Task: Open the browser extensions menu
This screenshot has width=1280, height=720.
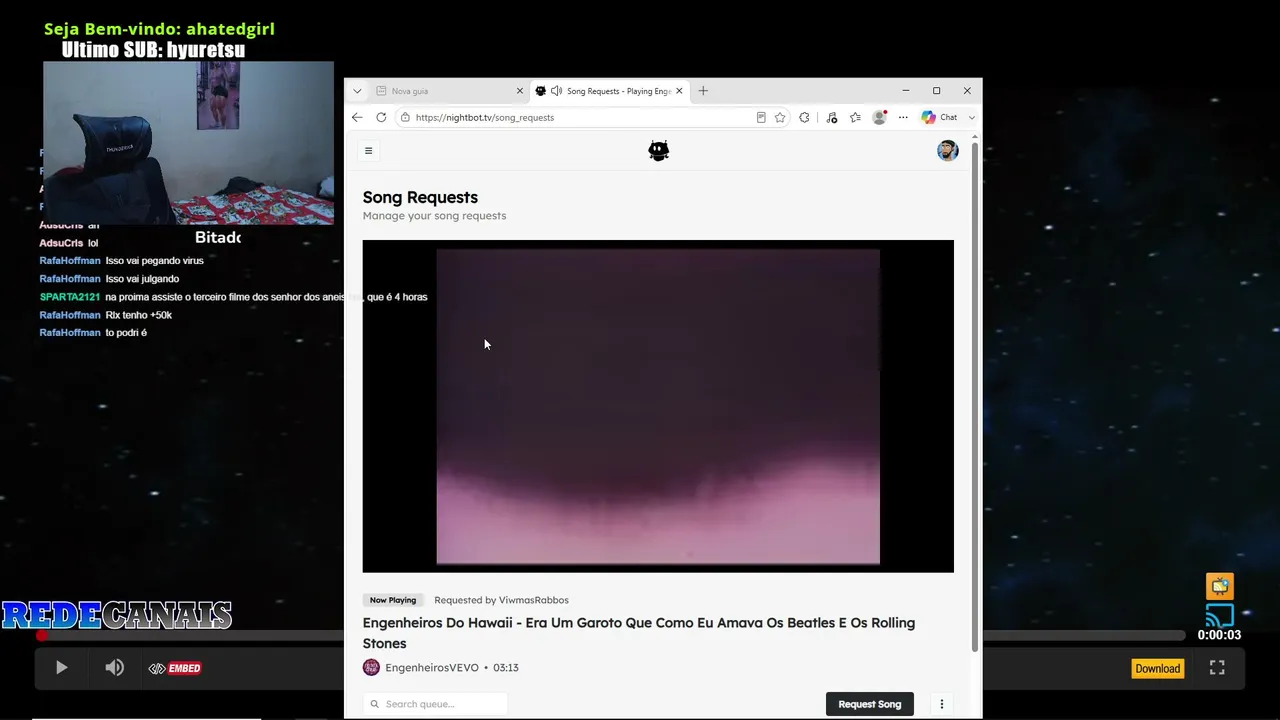Action: pyautogui.click(x=804, y=117)
